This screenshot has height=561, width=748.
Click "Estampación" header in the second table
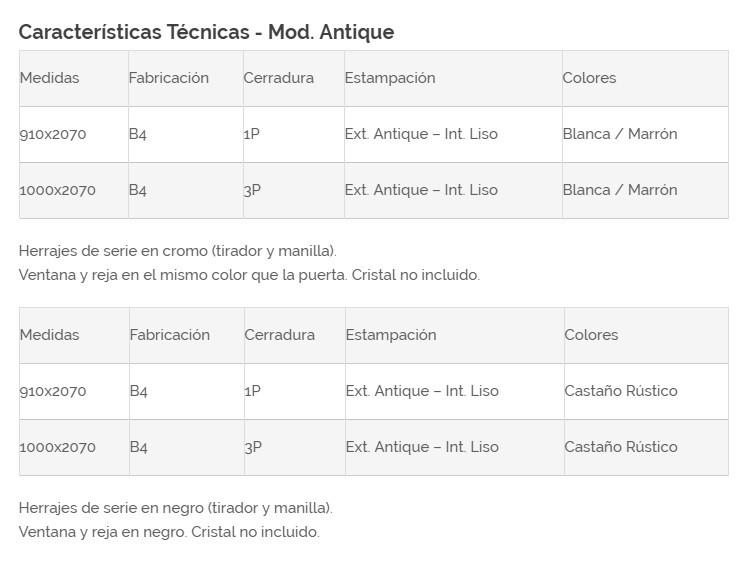391,335
